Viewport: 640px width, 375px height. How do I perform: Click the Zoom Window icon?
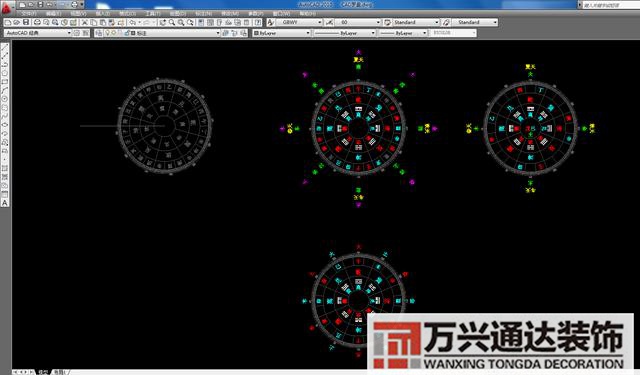(x=181, y=22)
